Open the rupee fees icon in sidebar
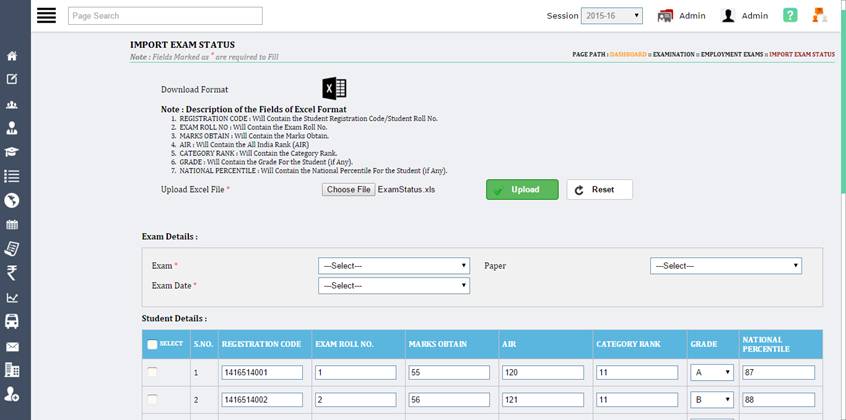Image resolution: width=846 pixels, height=420 pixels. click(12, 273)
